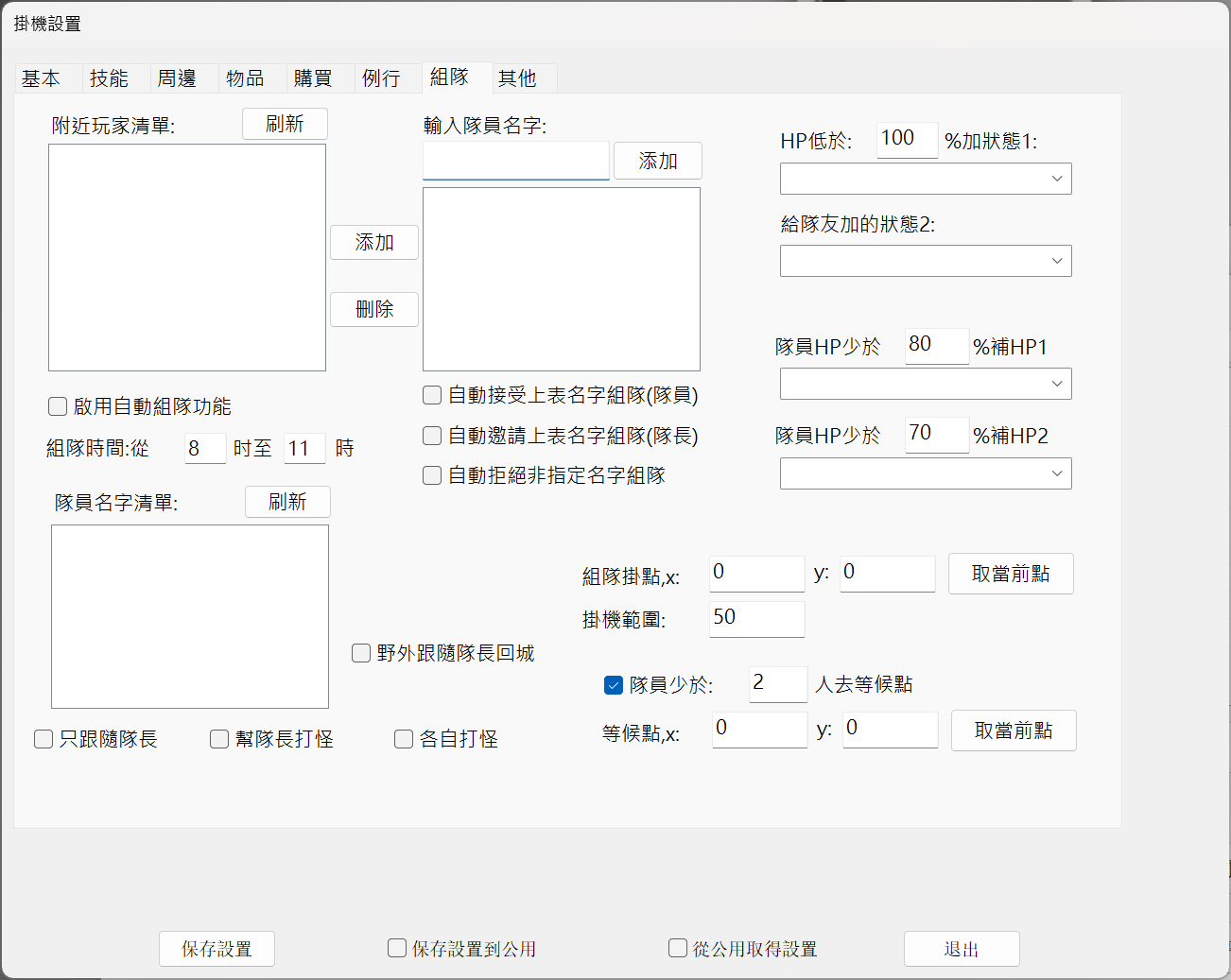Click 取當前點 for 組隊掛點
The width and height of the screenshot is (1231, 980).
coord(1011,574)
